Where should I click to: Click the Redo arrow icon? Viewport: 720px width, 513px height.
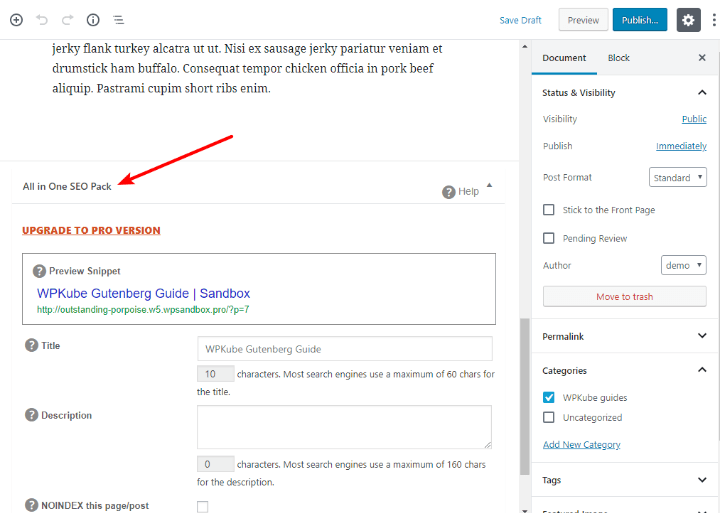coord(68,20)
